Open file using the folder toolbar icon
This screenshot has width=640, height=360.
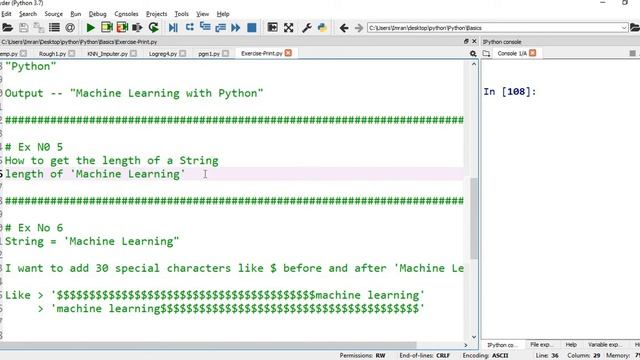pos(7,28)
